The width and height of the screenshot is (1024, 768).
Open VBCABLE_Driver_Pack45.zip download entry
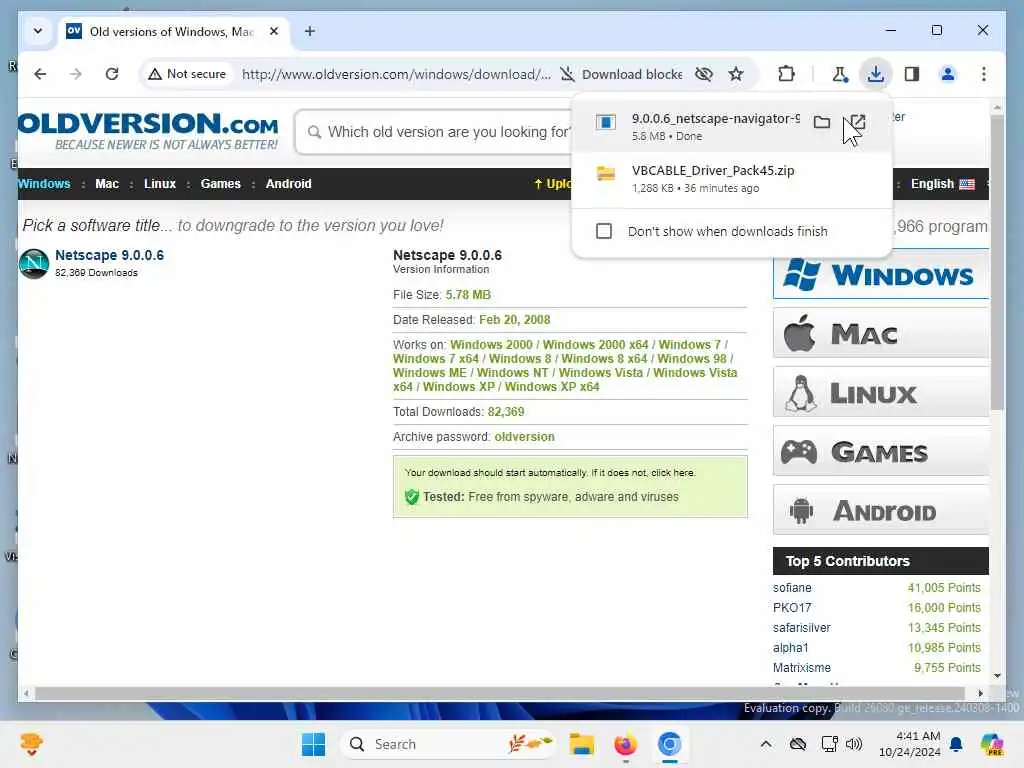click(x=731, y=179)
